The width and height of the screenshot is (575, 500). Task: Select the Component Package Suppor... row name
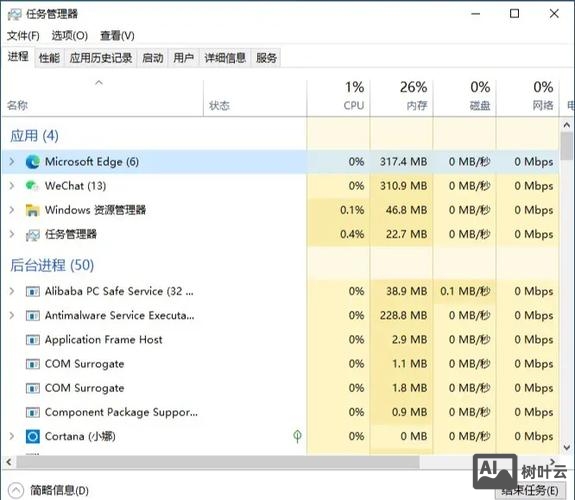(121, 412)
